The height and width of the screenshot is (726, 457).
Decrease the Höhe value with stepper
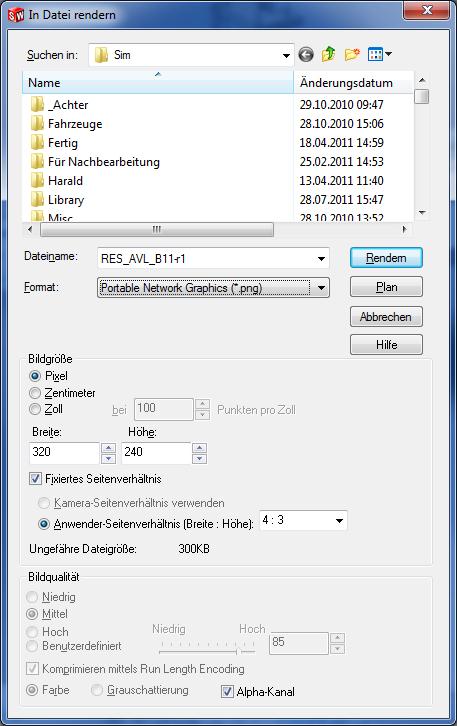pyautogui.click(x=200, y=458)
